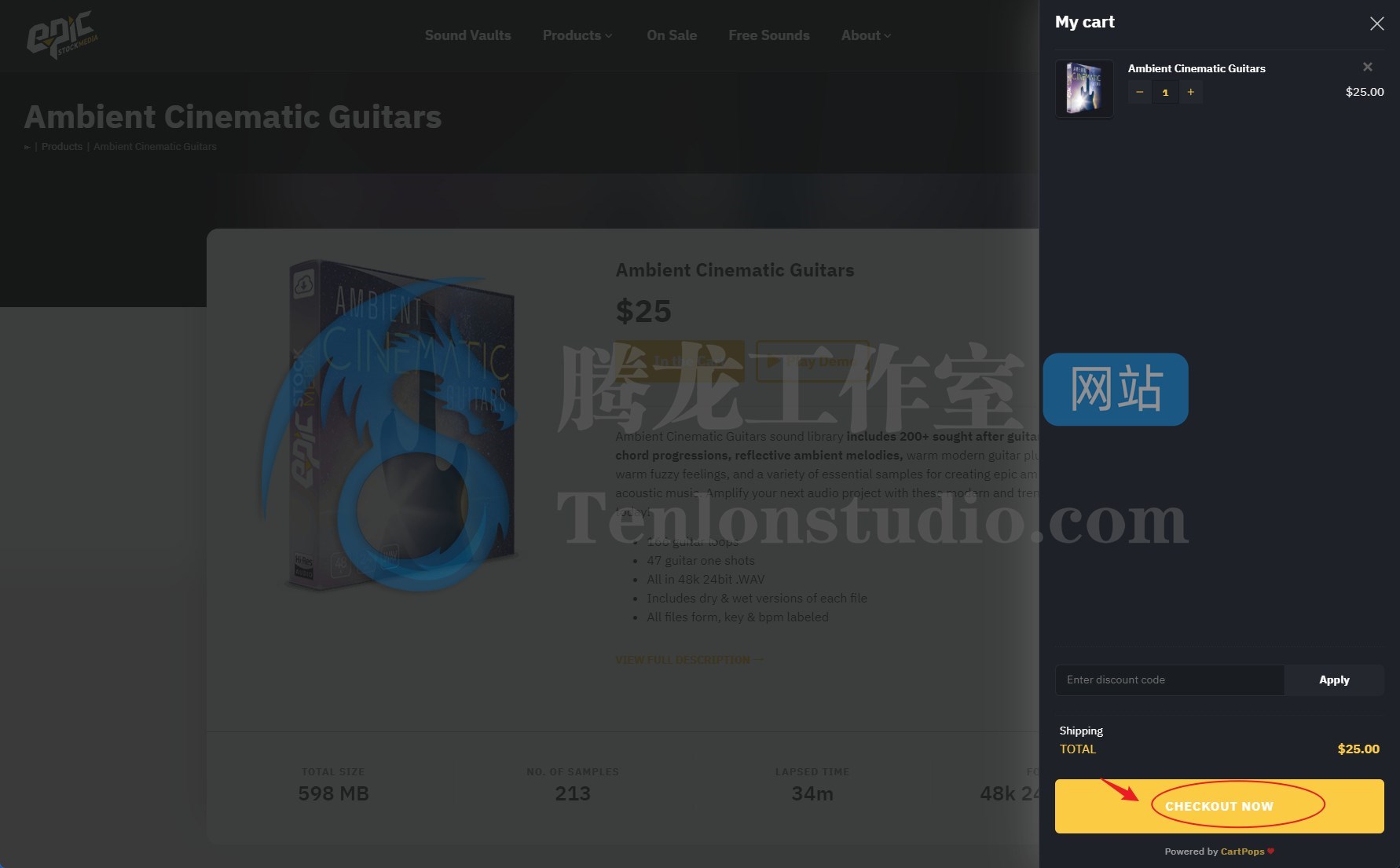Increase cart quantity with plus button
The width and height of the screenshot is (1400, 868).
(x=1190, y=92)
